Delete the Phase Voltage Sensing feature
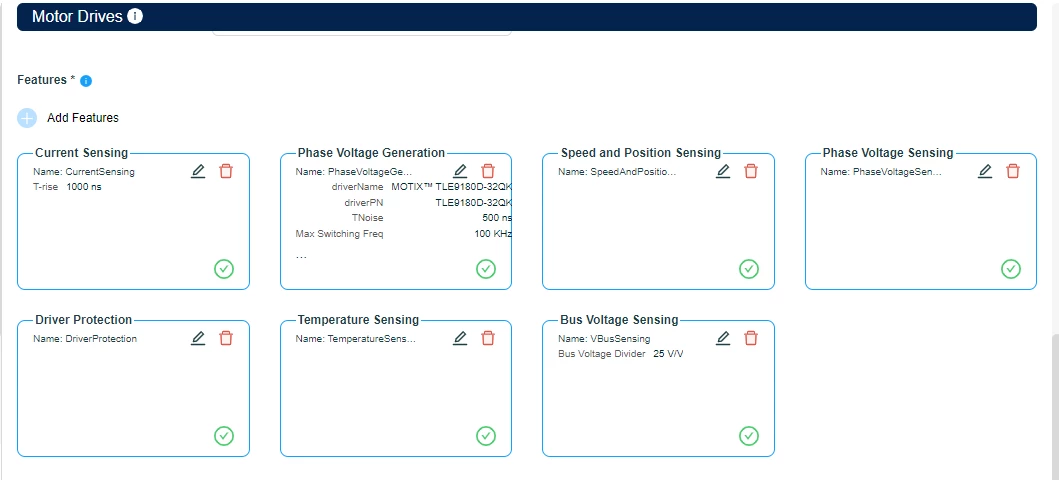 click(1013, 171)
